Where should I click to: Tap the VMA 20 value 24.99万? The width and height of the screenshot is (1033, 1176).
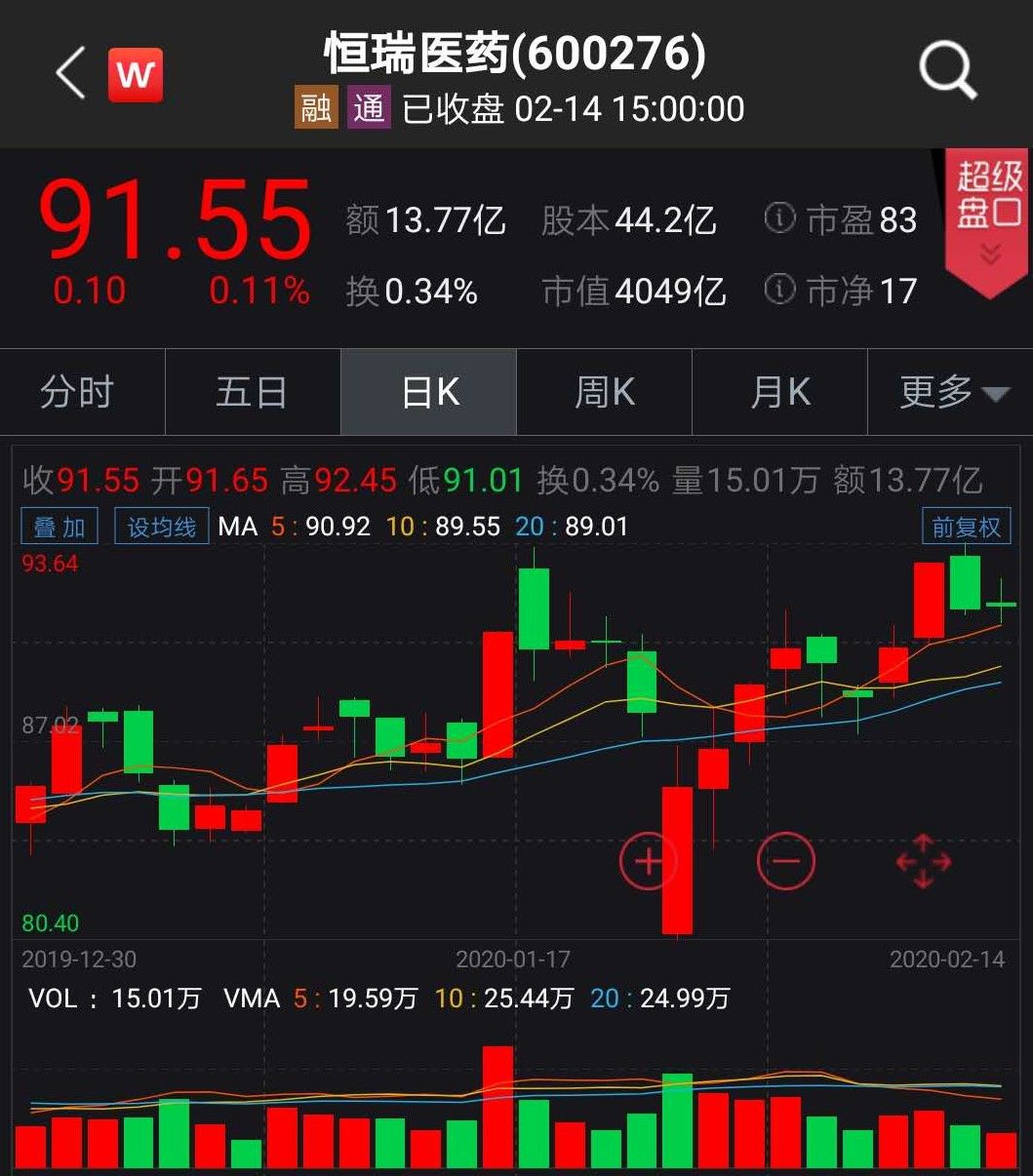click(x=685, y=999)
